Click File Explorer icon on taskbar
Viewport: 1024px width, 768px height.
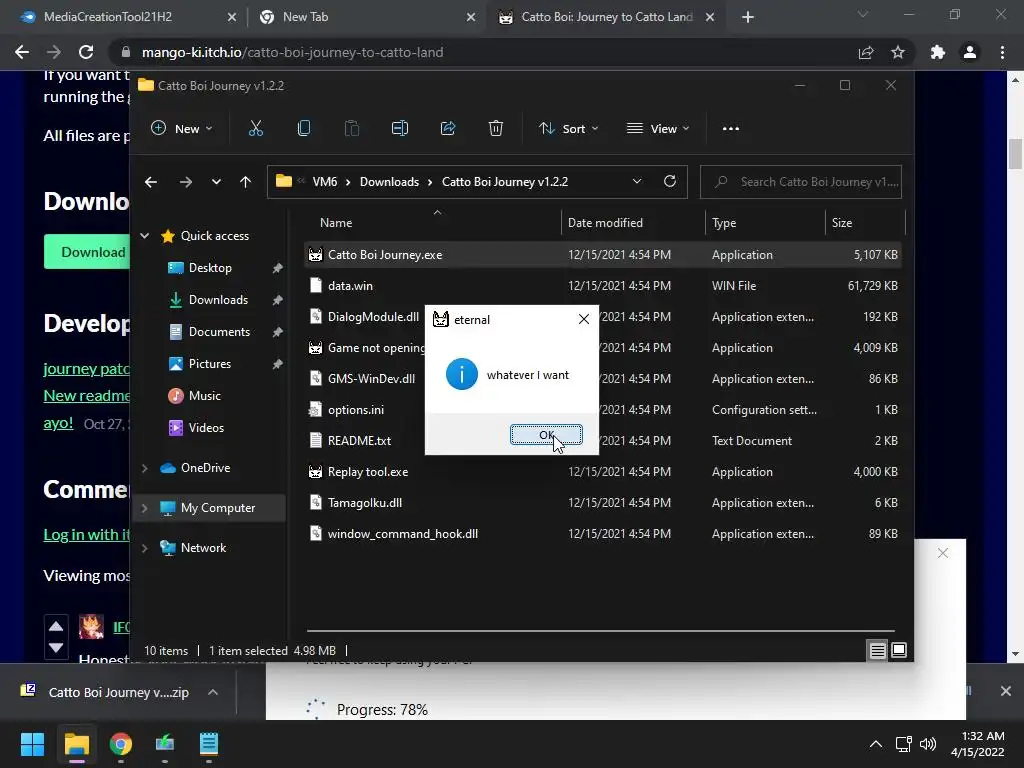click(76, 744)
